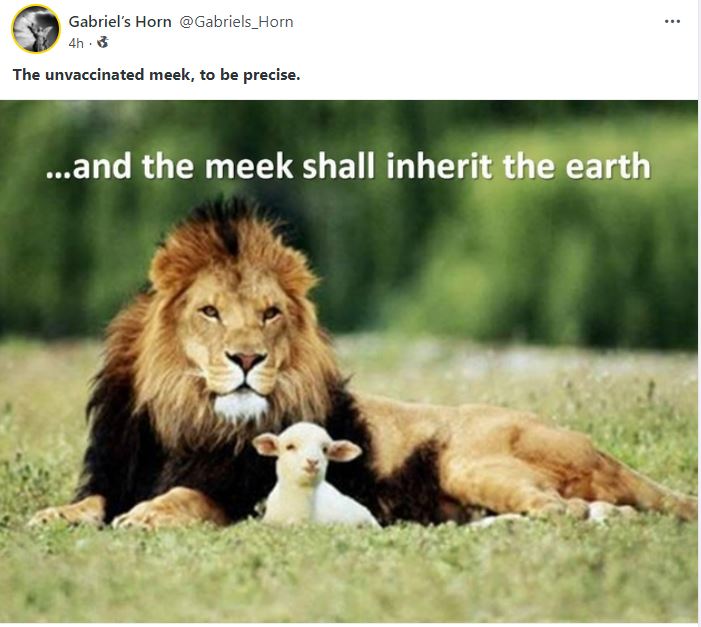Click the word "earth" in the meme text
The height and width of the screenshot is (627, 701).
(608, 166)
